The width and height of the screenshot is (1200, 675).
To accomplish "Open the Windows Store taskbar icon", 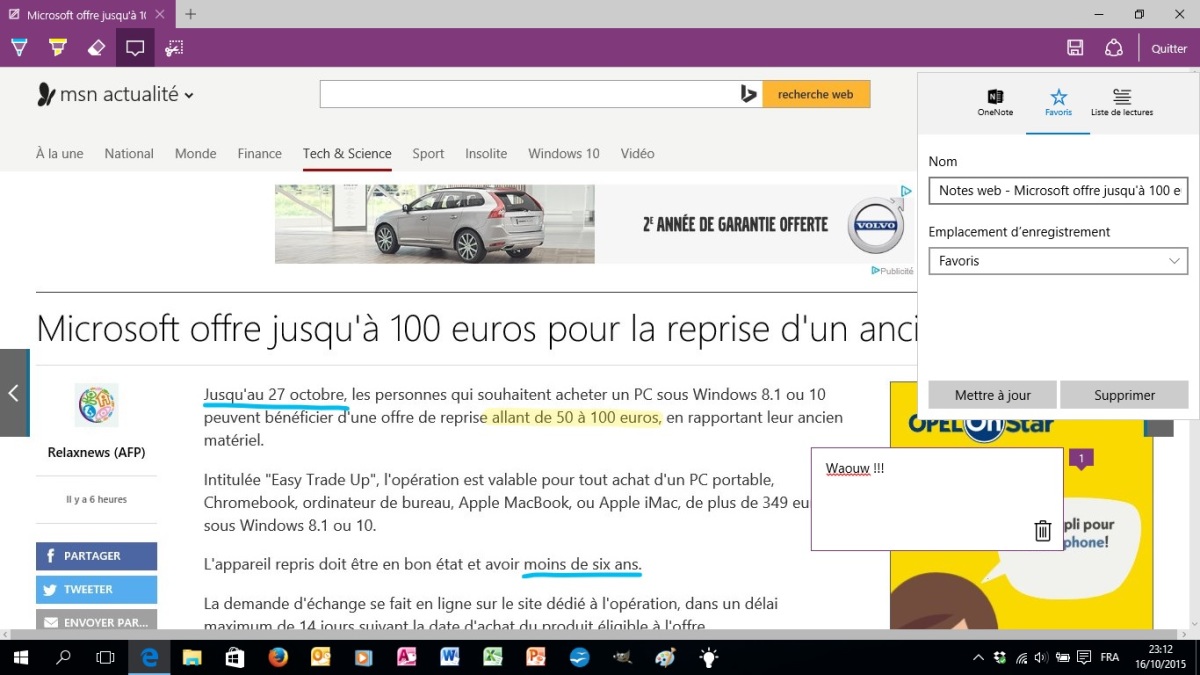I will 235,657.
